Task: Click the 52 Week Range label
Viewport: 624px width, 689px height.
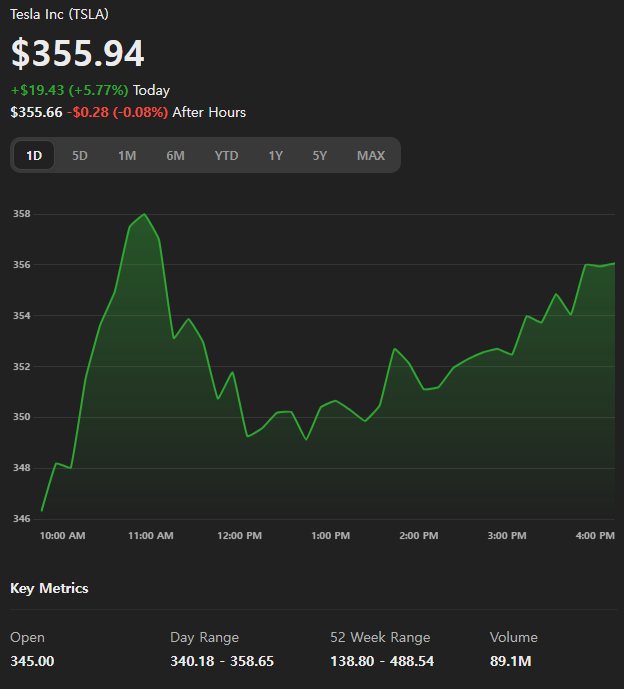Action: 380,638
